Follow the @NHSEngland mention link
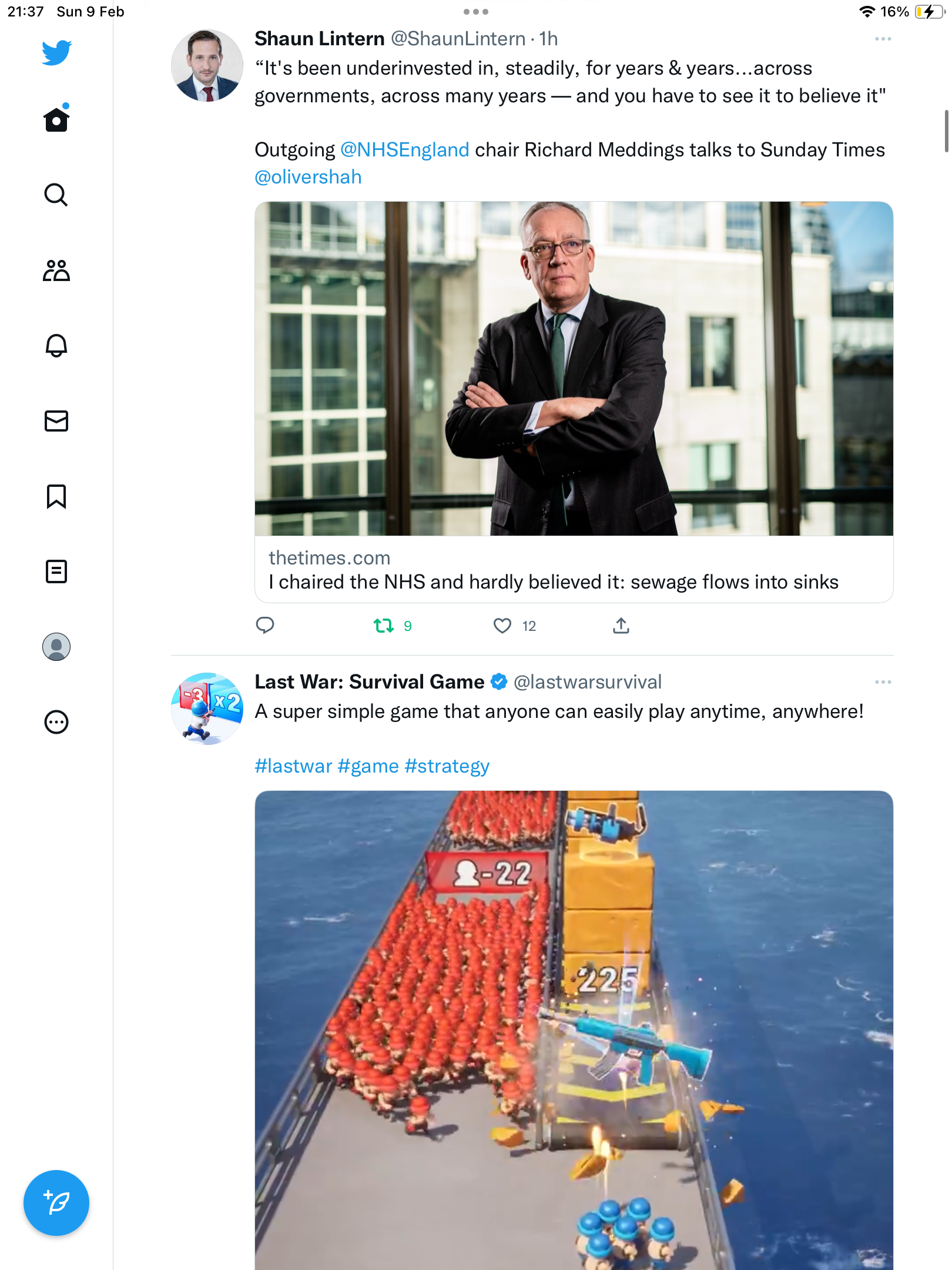 tap(404, 150)
